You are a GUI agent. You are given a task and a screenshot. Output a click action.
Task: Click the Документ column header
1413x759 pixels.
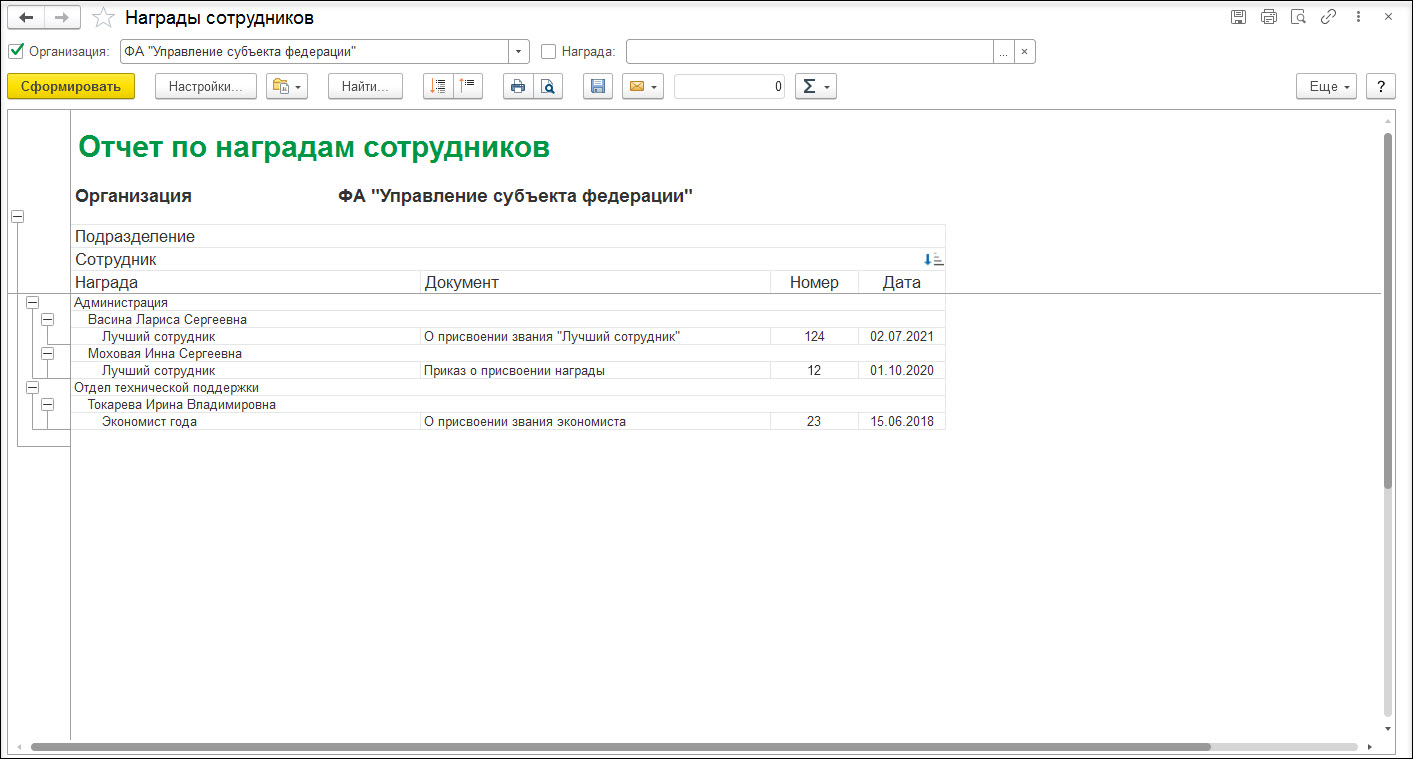(596, 282)
